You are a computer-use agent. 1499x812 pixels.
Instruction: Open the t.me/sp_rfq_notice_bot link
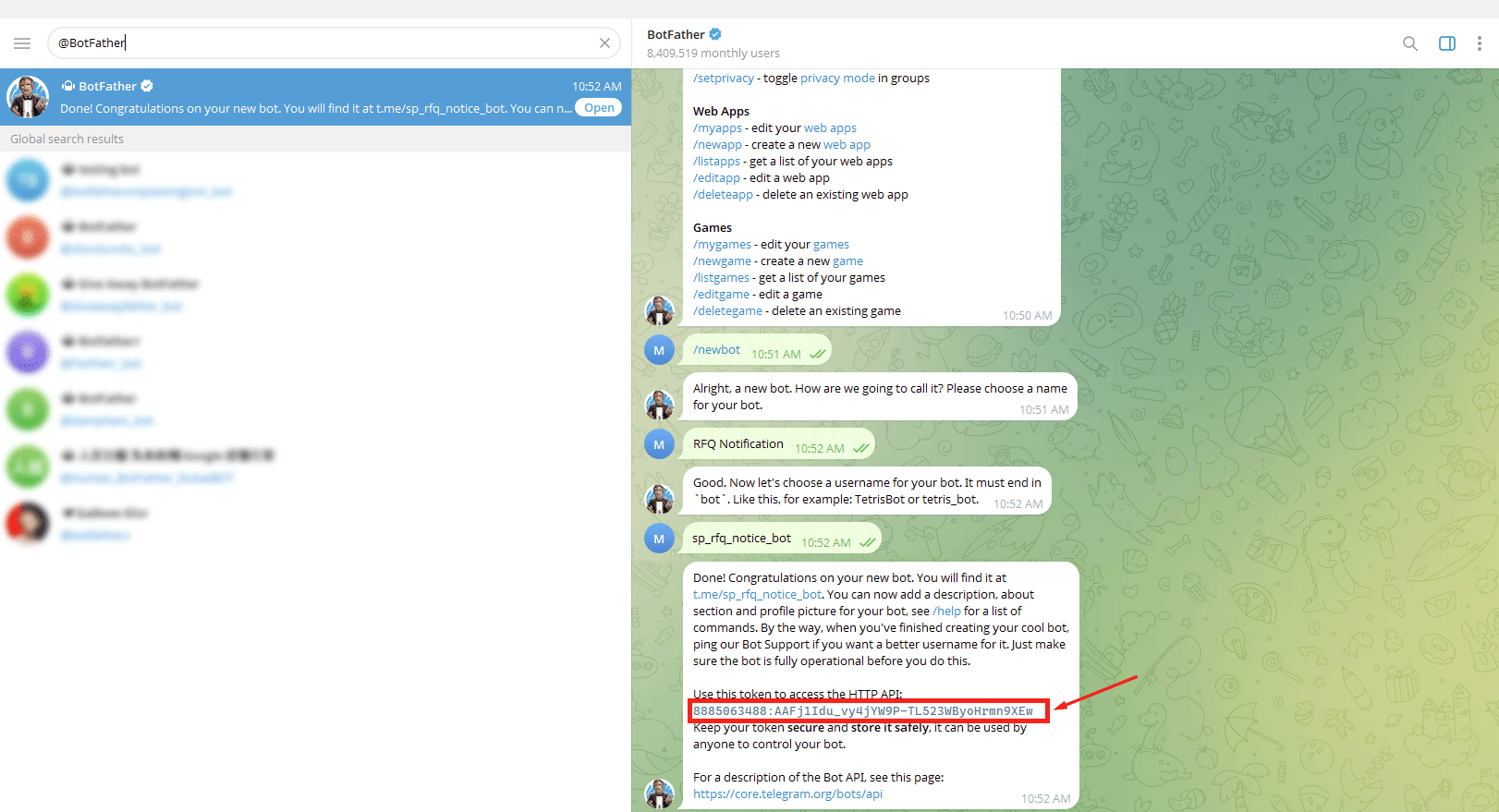[x=757, y=595]
